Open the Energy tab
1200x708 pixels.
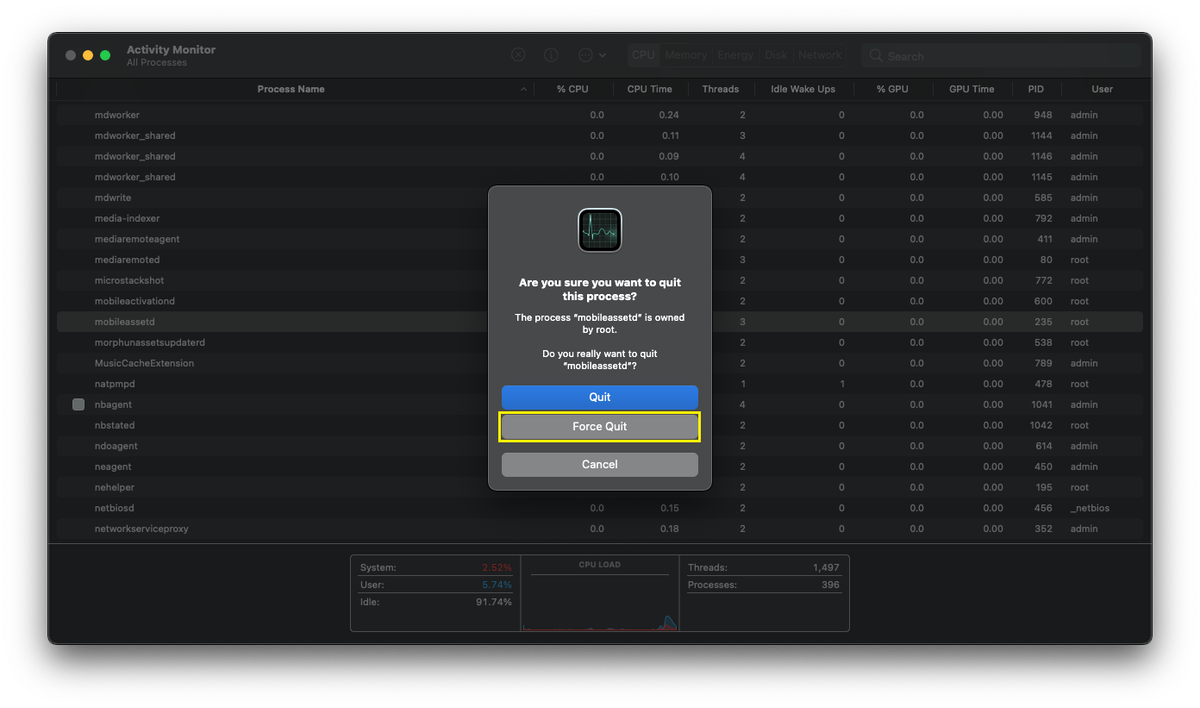click(735, 54)
